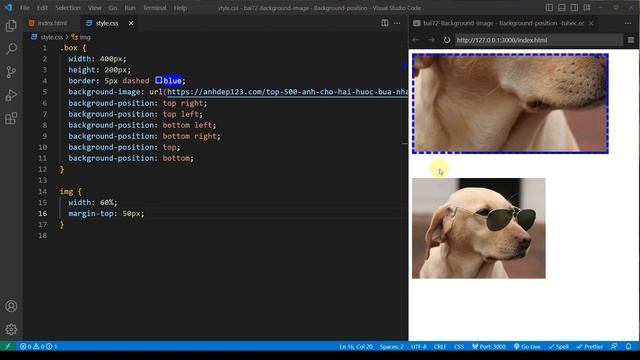Screen dimensions: 640x360
Task: Open the Edit menu
Action: point(42,8)
